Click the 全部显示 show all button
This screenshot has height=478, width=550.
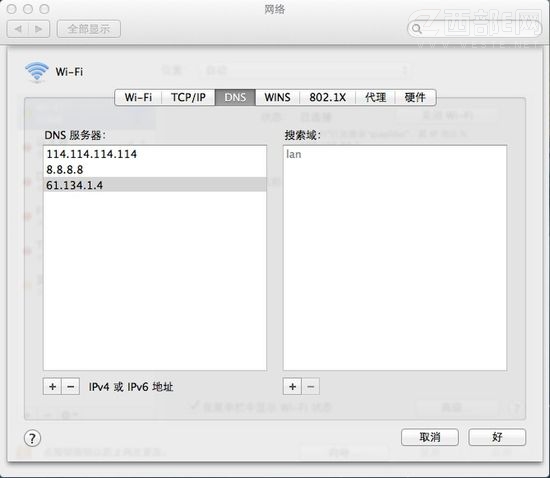[x=89, y=29]
